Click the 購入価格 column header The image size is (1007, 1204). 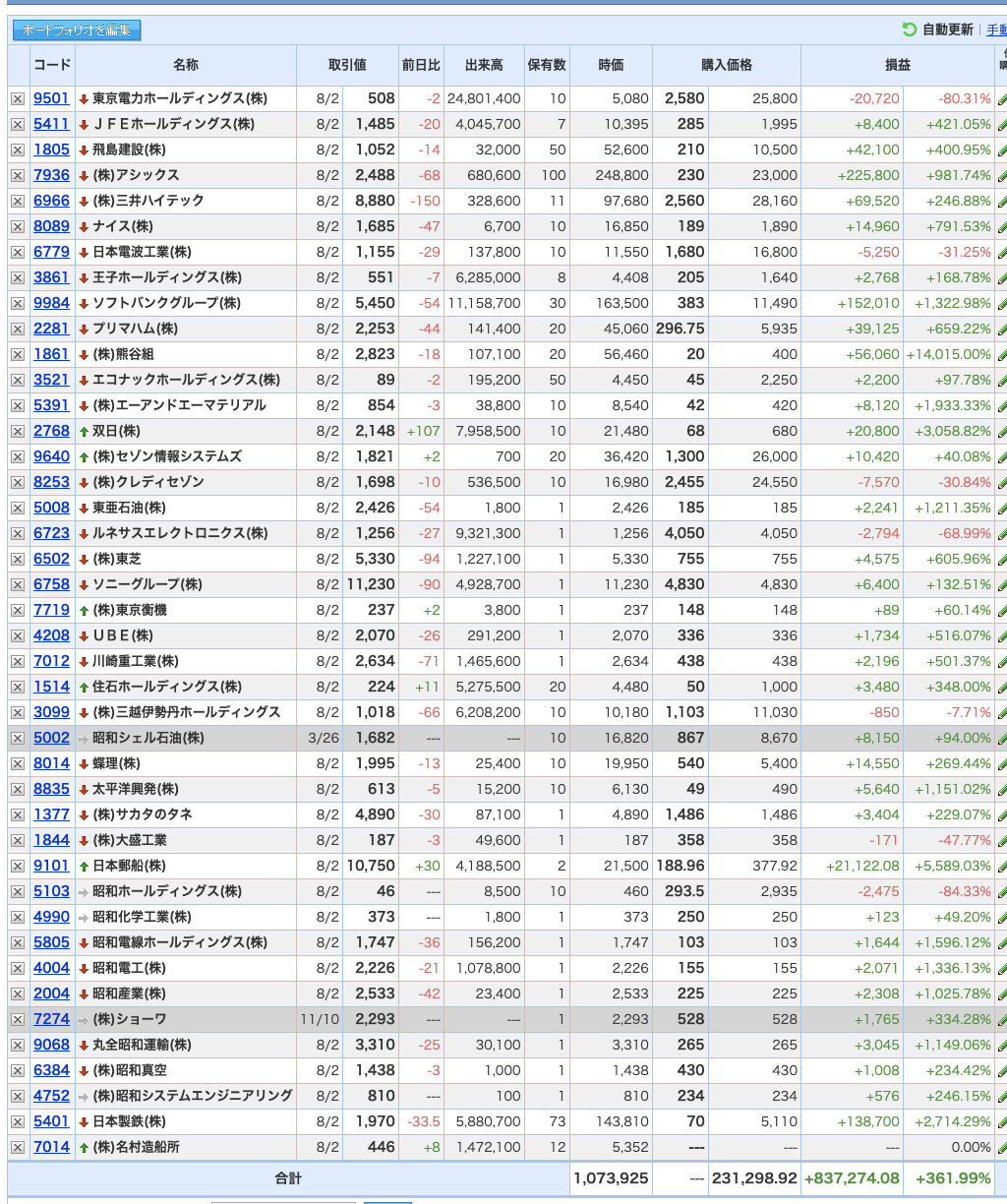point(727,65)
